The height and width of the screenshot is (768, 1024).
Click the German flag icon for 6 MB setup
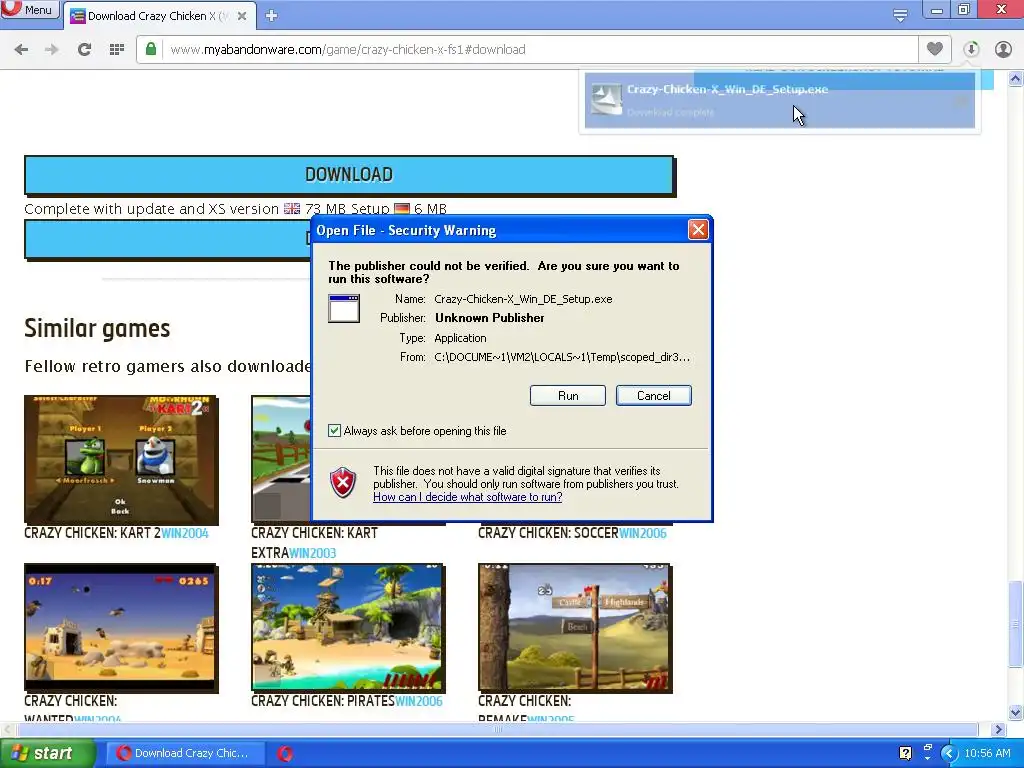point(402,209)
